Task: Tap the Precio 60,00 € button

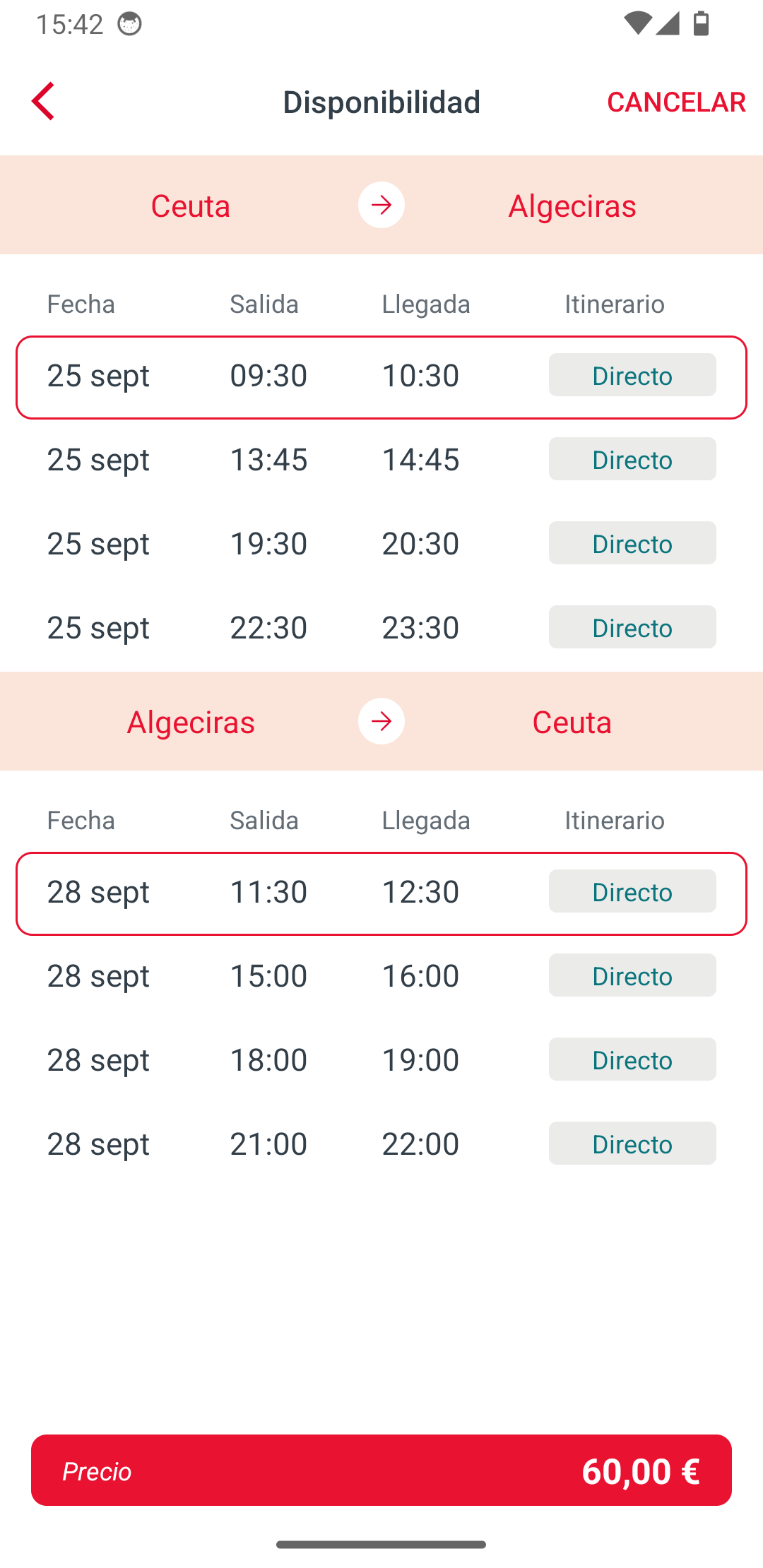Action: pos(381,1470)
